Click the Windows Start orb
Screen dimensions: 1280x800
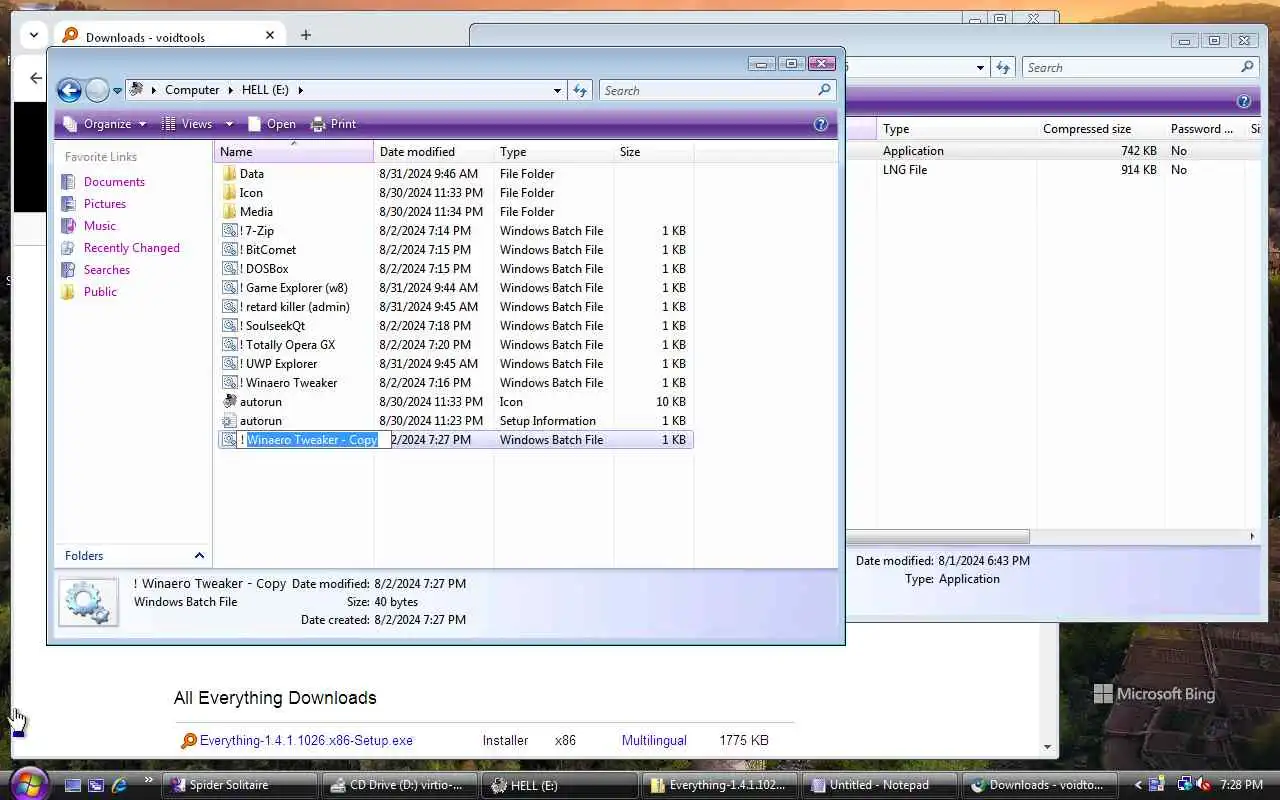tap(28, 783)
